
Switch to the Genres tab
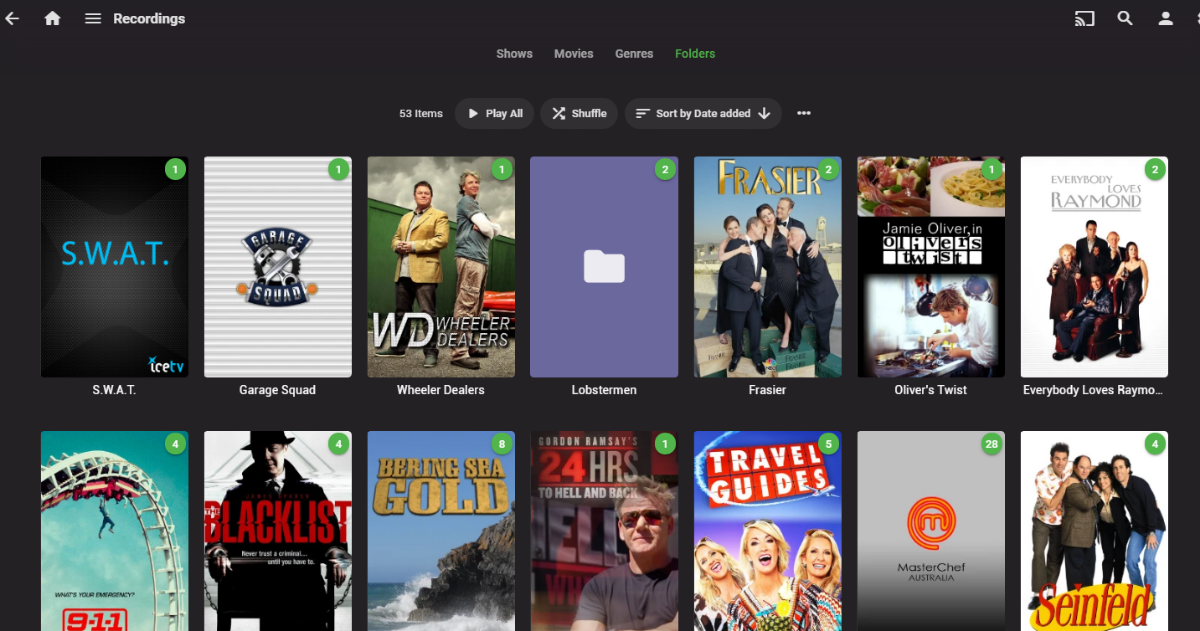click(634, 54)
